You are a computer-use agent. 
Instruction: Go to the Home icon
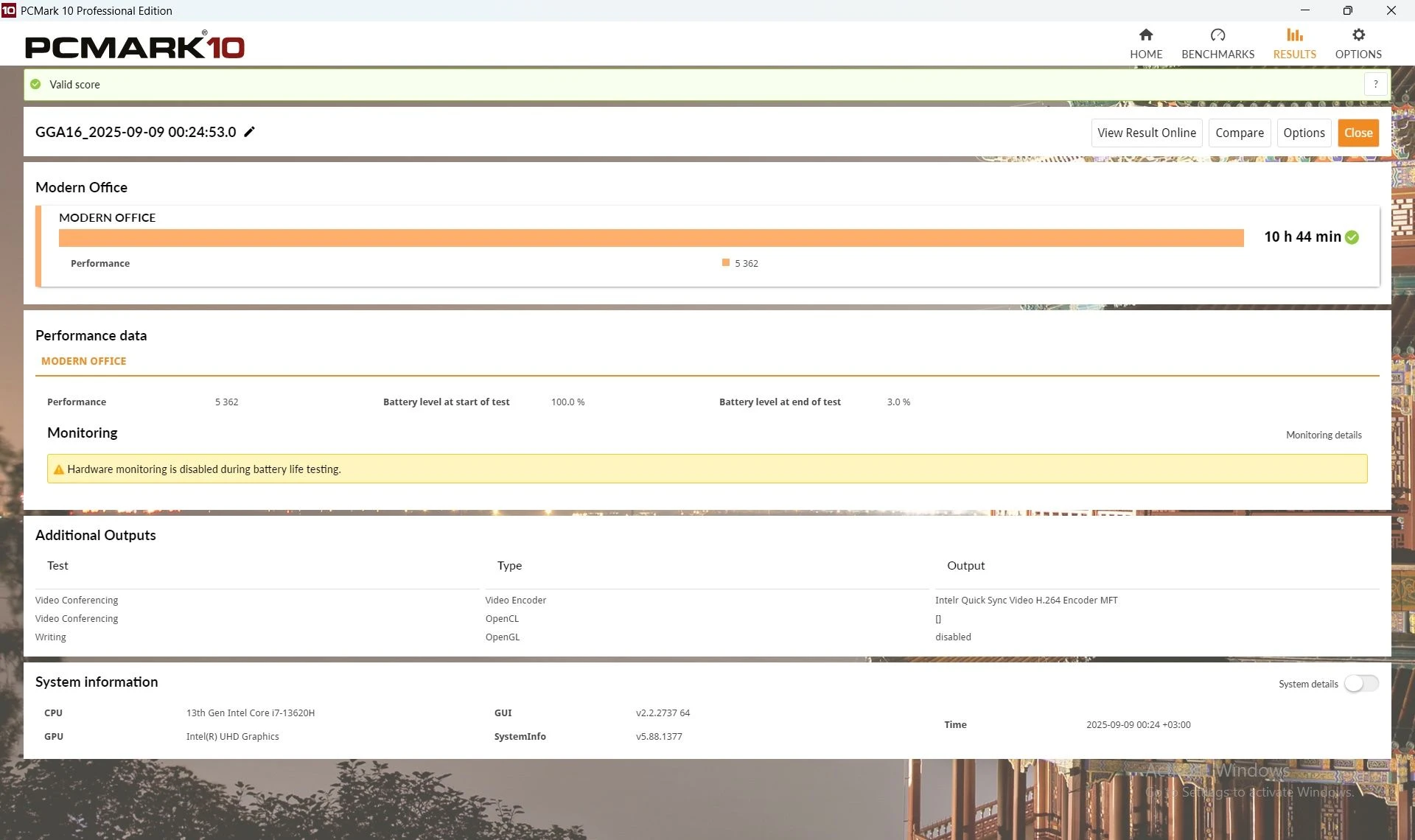point(1145,35)
